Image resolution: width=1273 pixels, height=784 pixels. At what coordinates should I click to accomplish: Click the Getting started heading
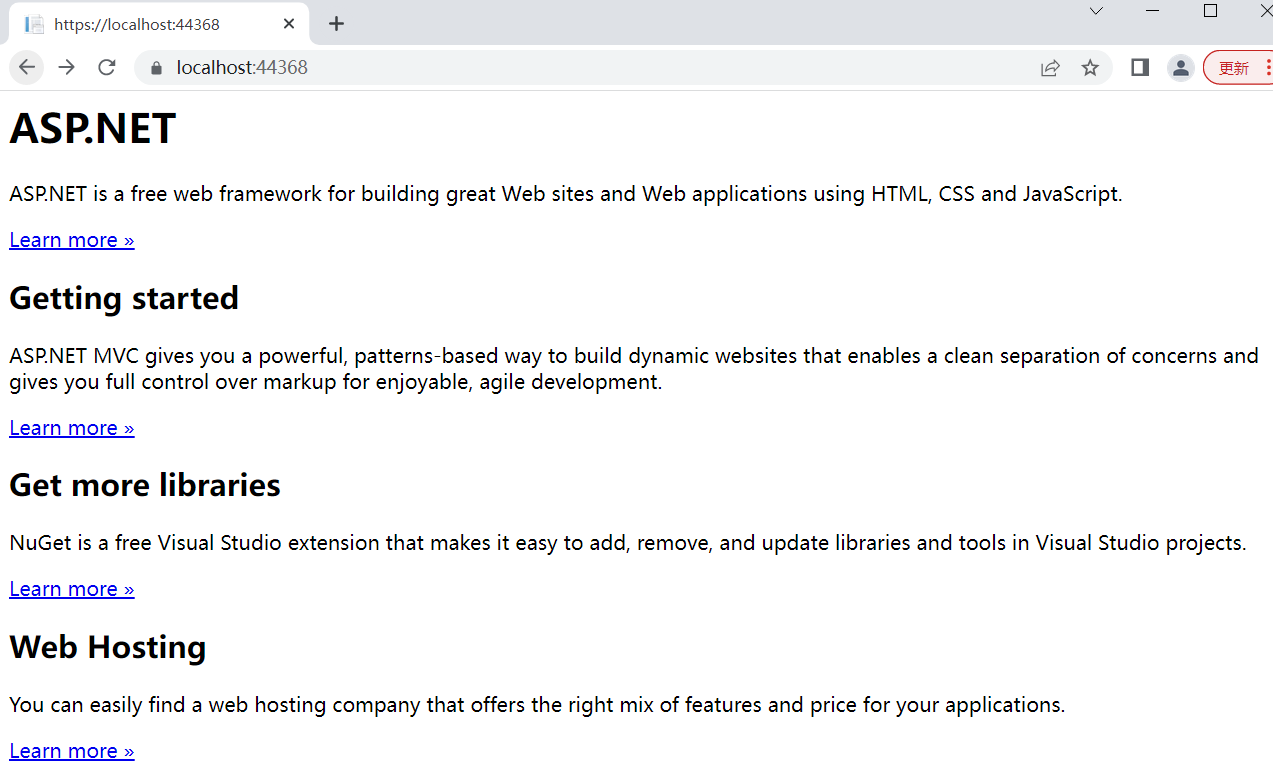point(124,298)
